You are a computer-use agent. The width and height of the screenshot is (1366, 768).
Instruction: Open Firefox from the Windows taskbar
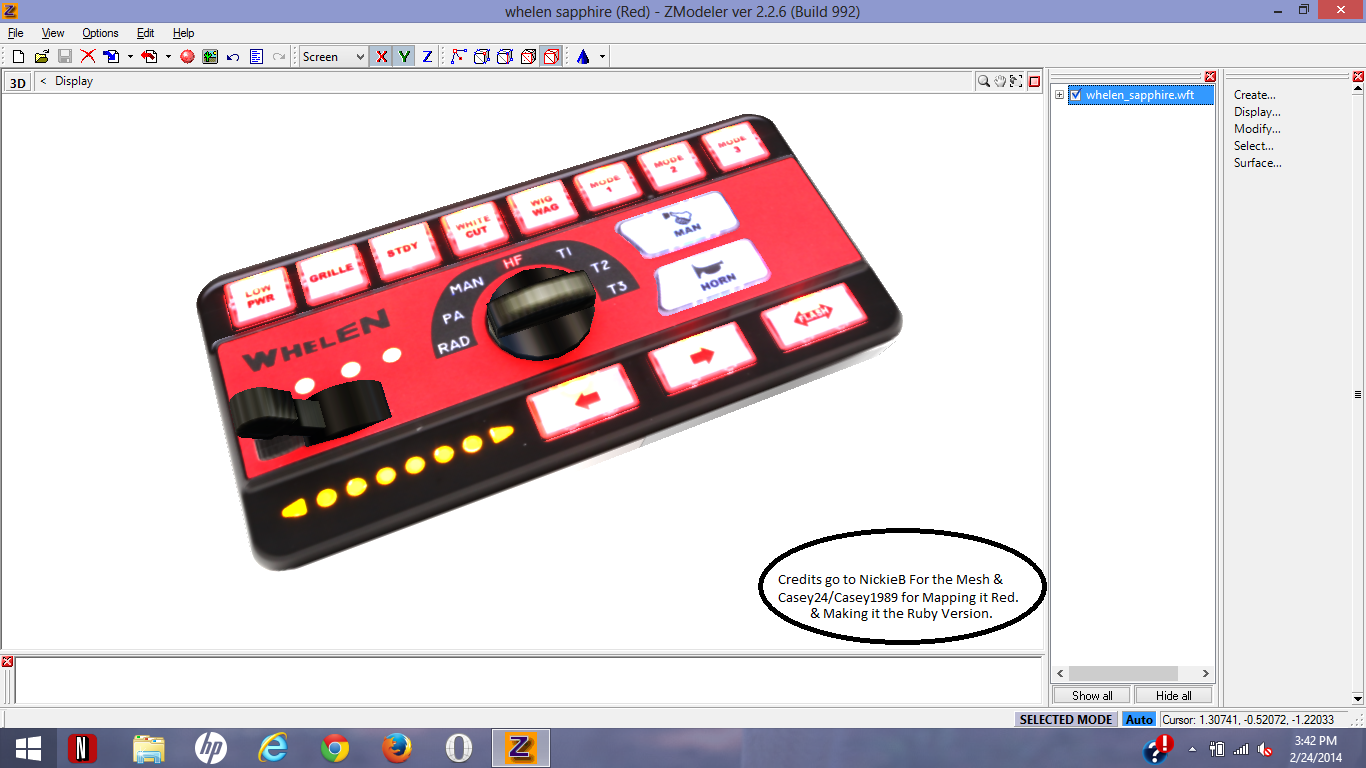pos(396,748)
